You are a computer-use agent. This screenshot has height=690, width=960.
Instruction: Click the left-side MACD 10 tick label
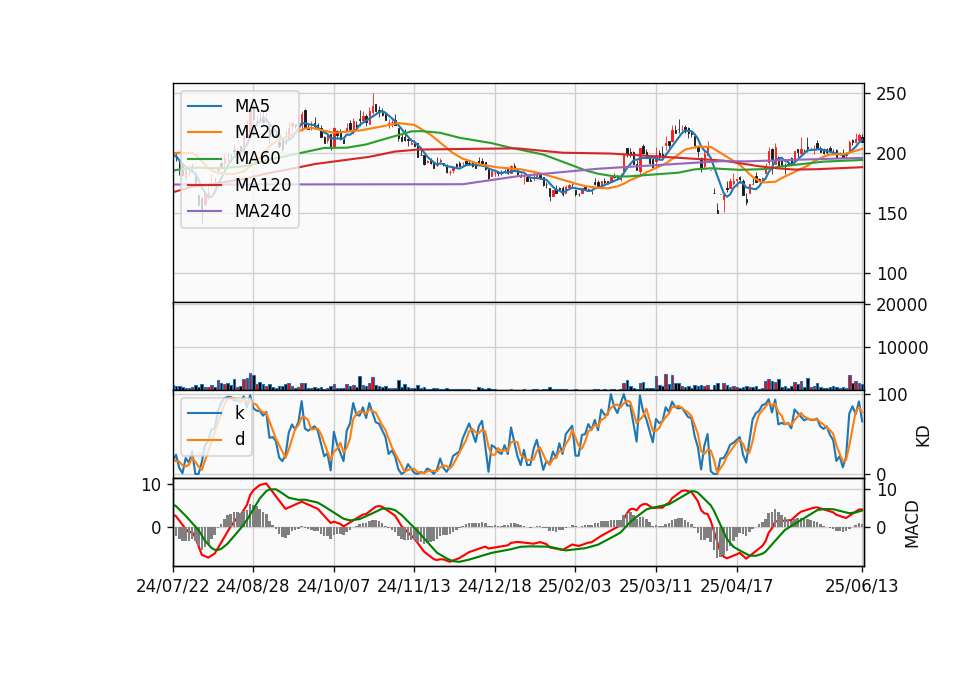click(151, 486)
